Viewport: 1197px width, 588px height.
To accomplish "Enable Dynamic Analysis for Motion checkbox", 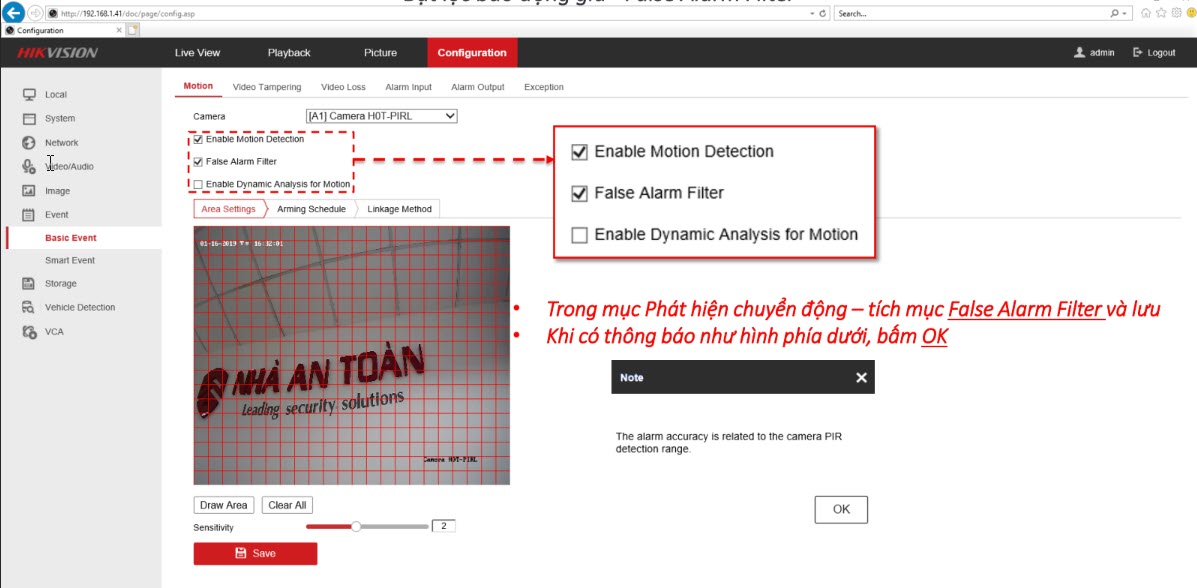I will click(x=198, y=185).
